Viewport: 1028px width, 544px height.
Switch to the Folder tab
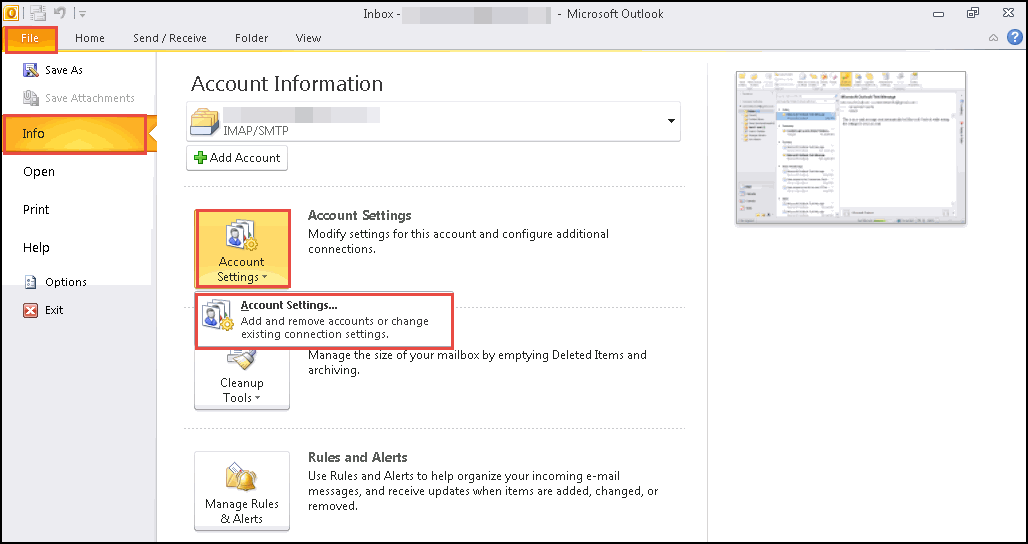252,39
